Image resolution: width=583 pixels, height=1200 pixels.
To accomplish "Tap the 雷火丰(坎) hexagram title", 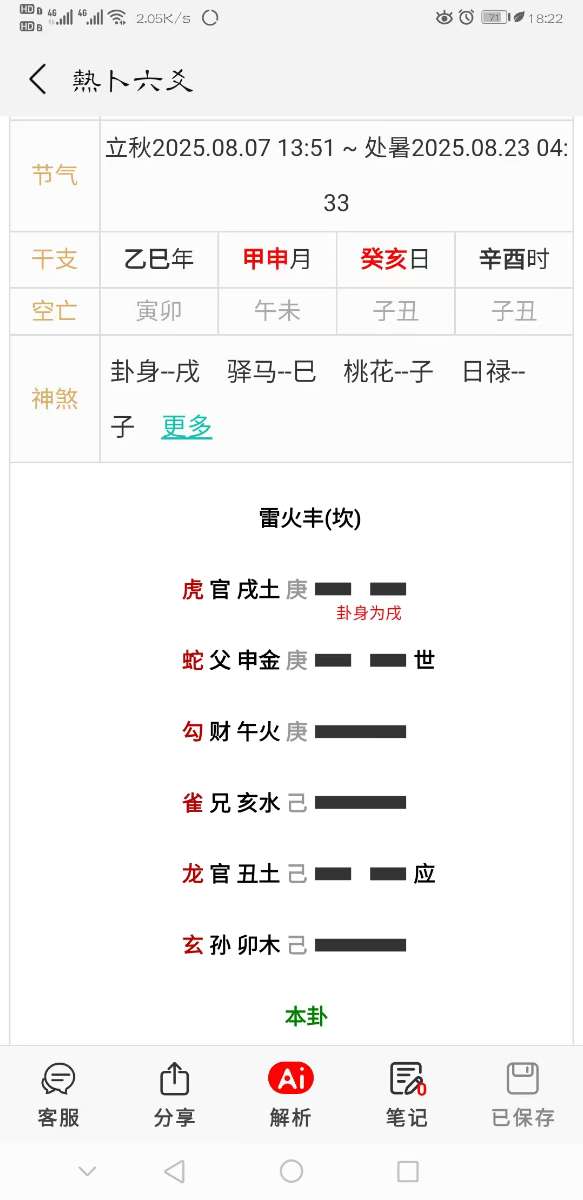I will click(310, 518).
